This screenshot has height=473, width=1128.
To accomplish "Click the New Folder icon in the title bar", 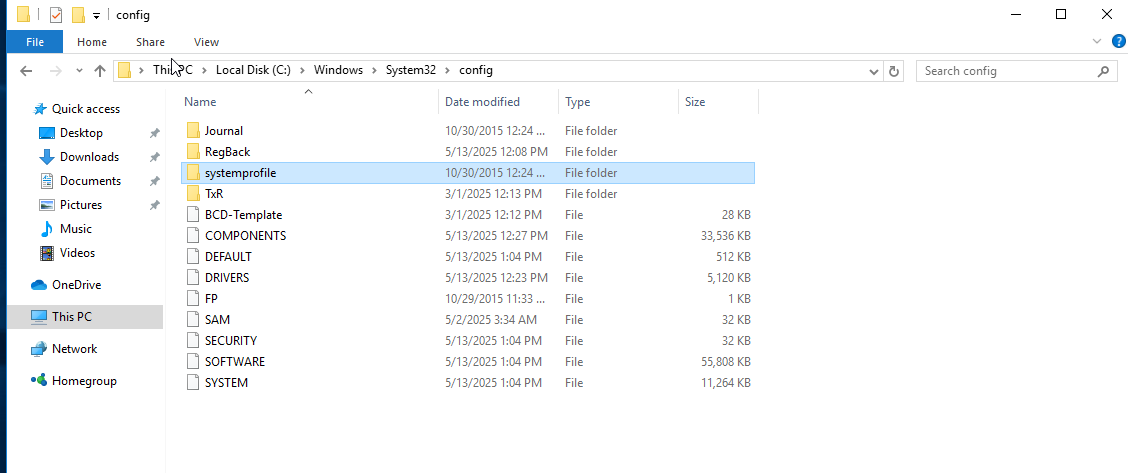I will (78, 15).
